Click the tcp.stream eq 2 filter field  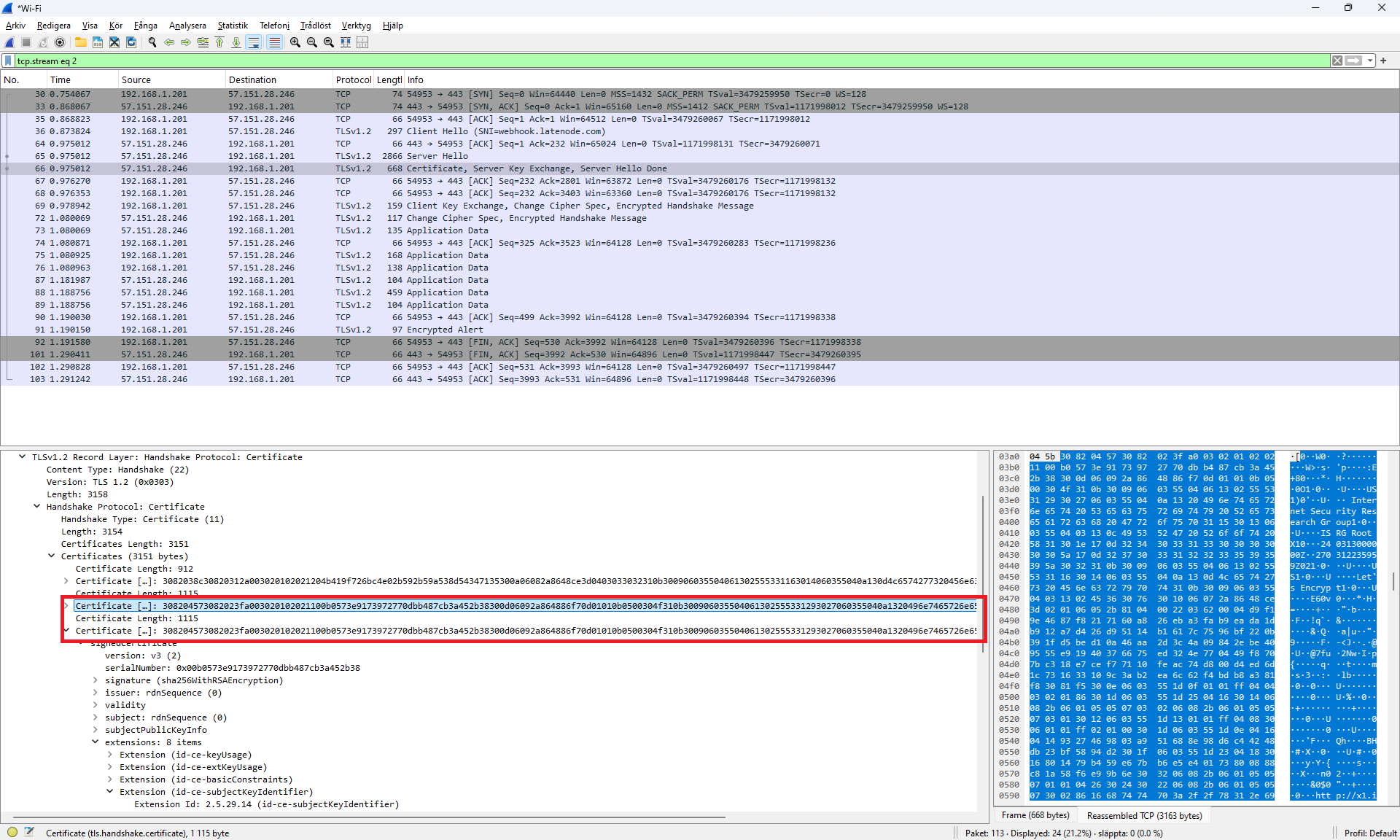672,61
